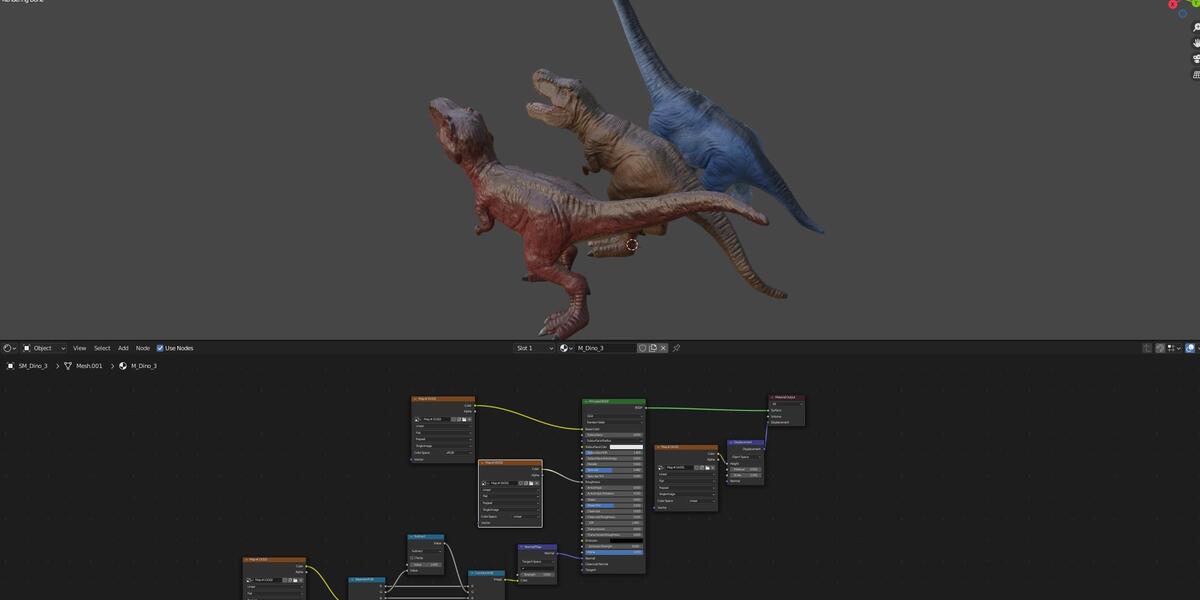Toggle camera view icon in viewport
Screen dimensions: 1200x600
pos(1196,58)
